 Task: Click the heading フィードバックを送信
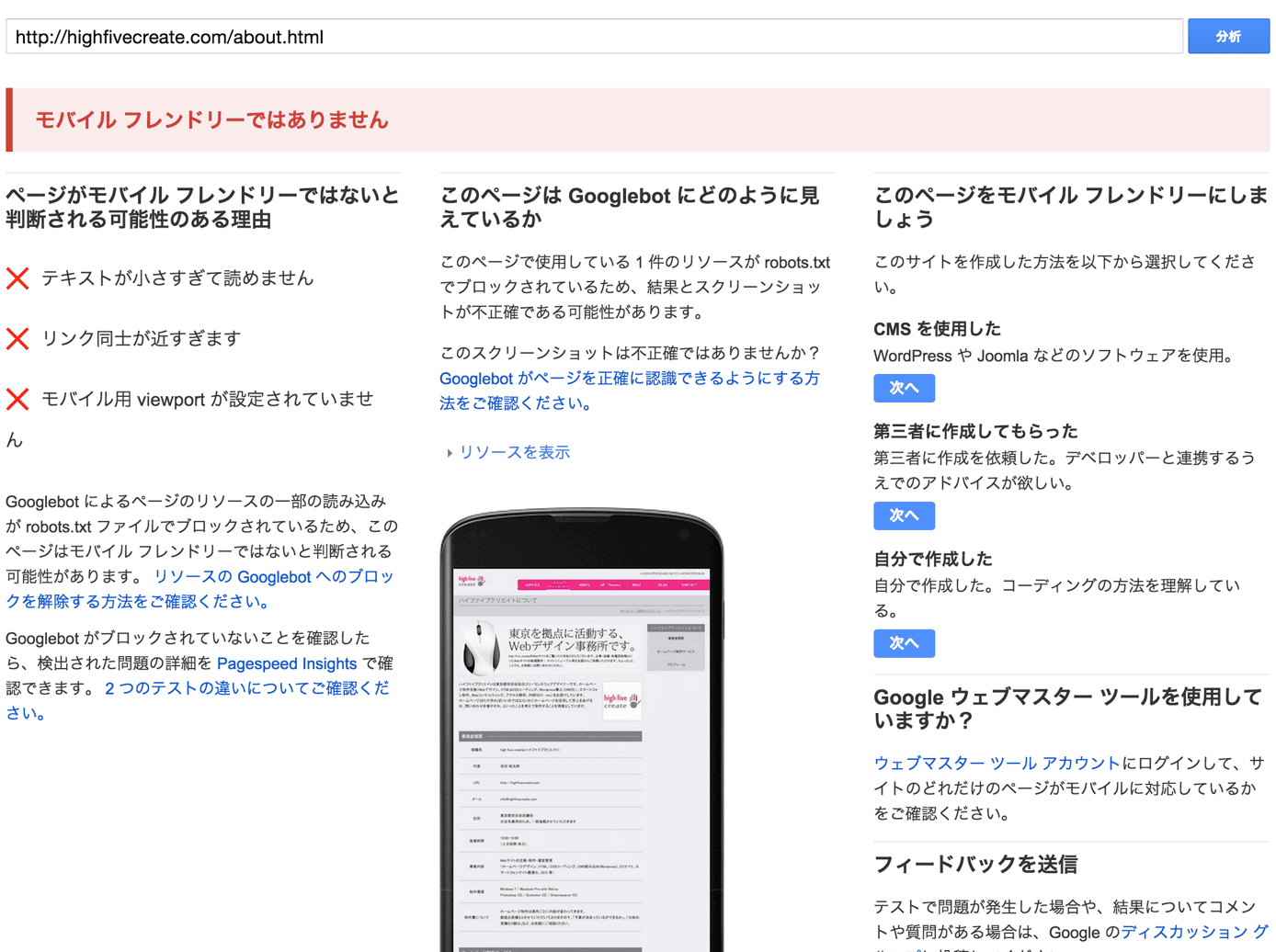pos(975,864)
